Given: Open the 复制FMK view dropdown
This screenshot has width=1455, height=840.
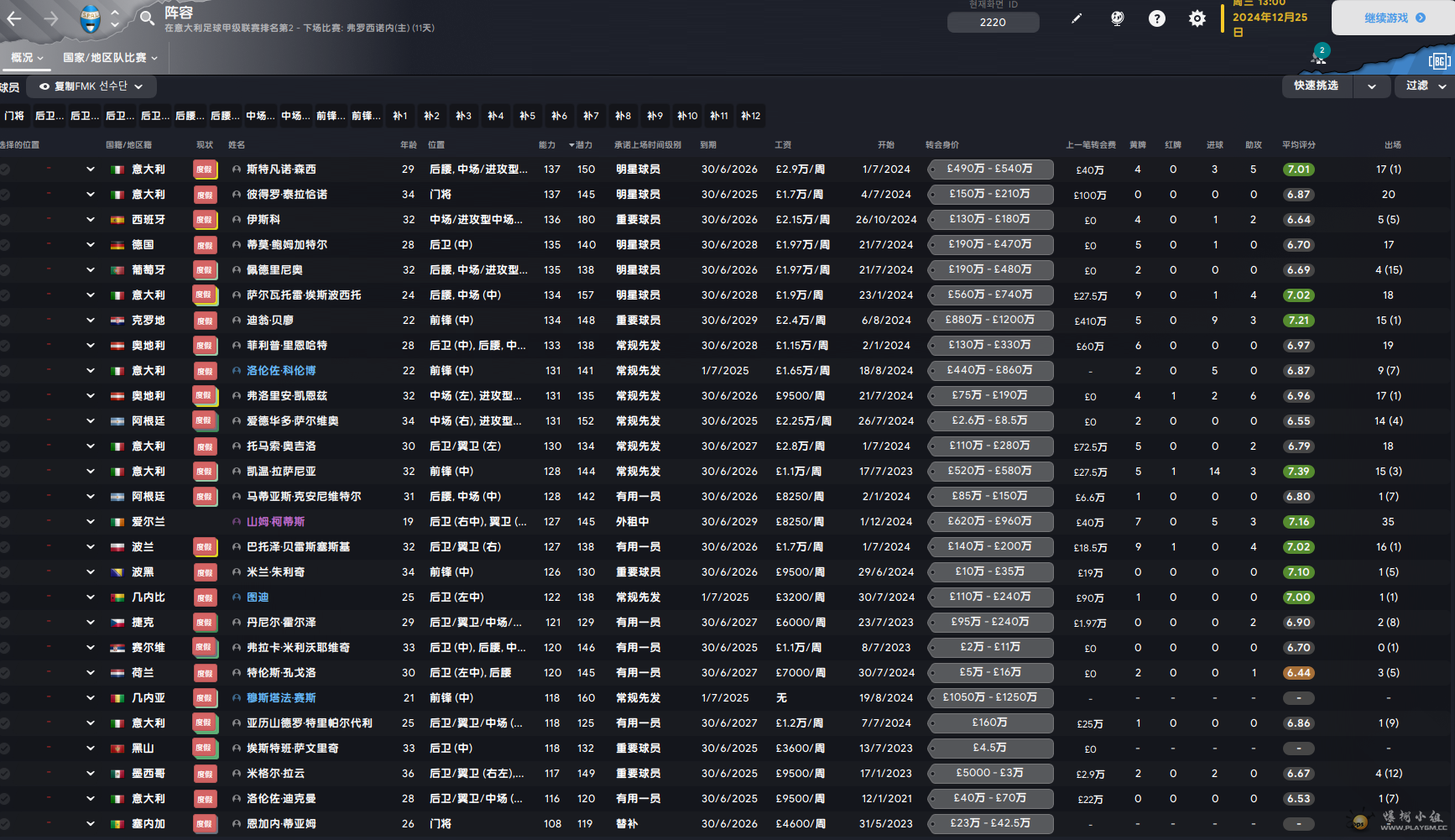Looking at the screenshot, I should (x=91, y=86).
